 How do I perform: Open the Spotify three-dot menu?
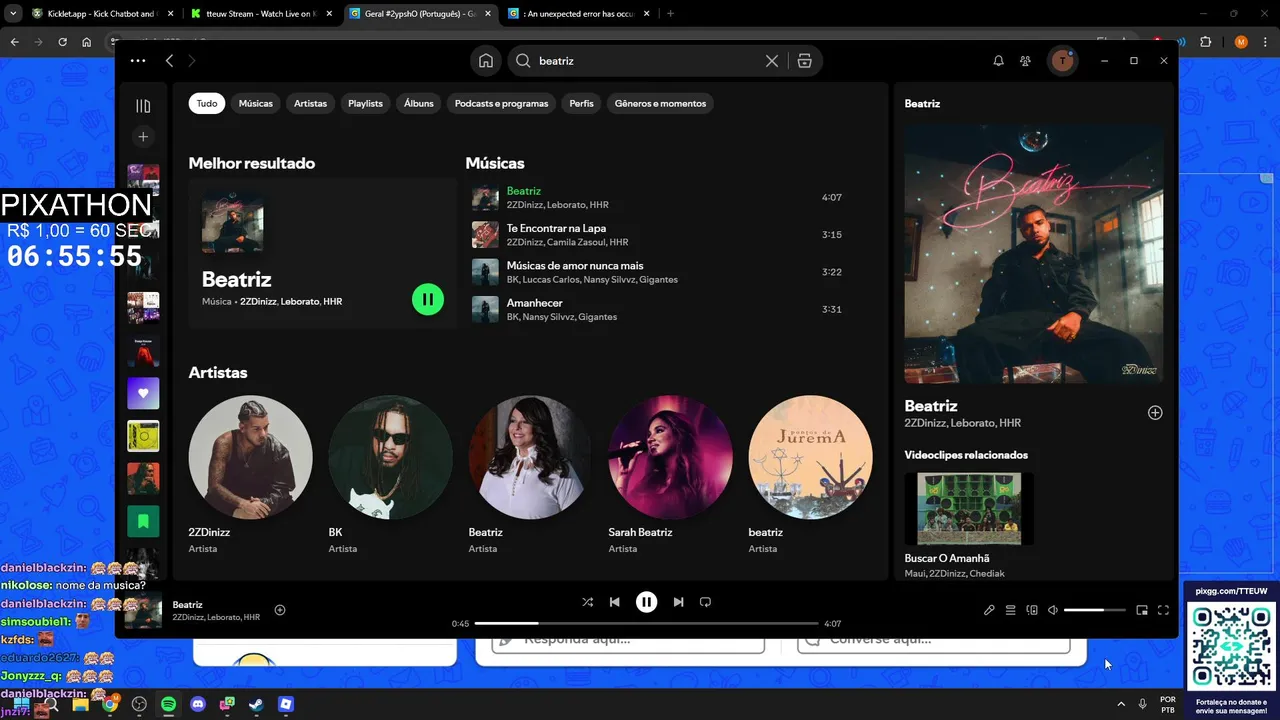[x=138, y=61]
